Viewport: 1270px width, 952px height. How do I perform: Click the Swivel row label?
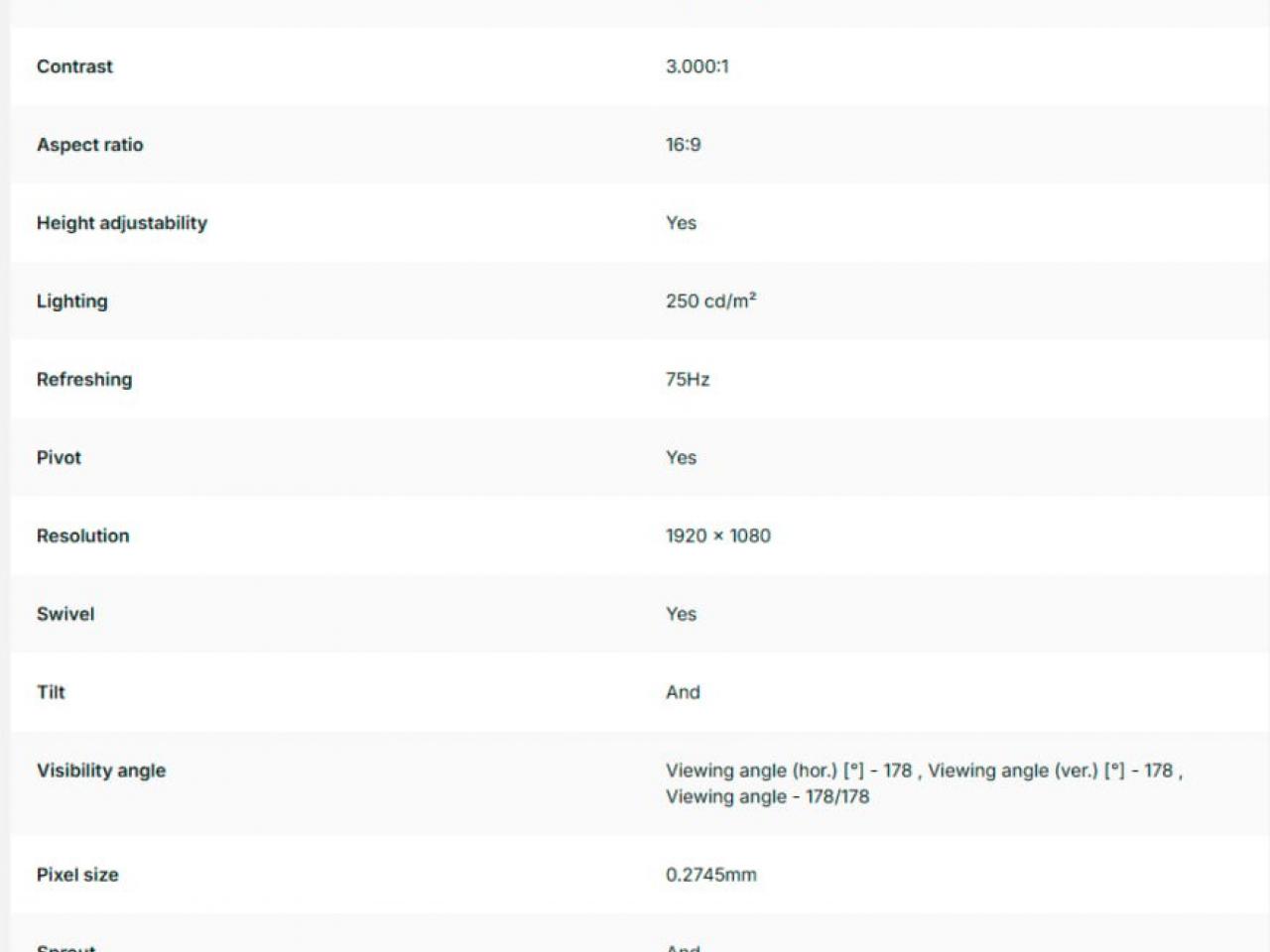[x=65, y=615]
